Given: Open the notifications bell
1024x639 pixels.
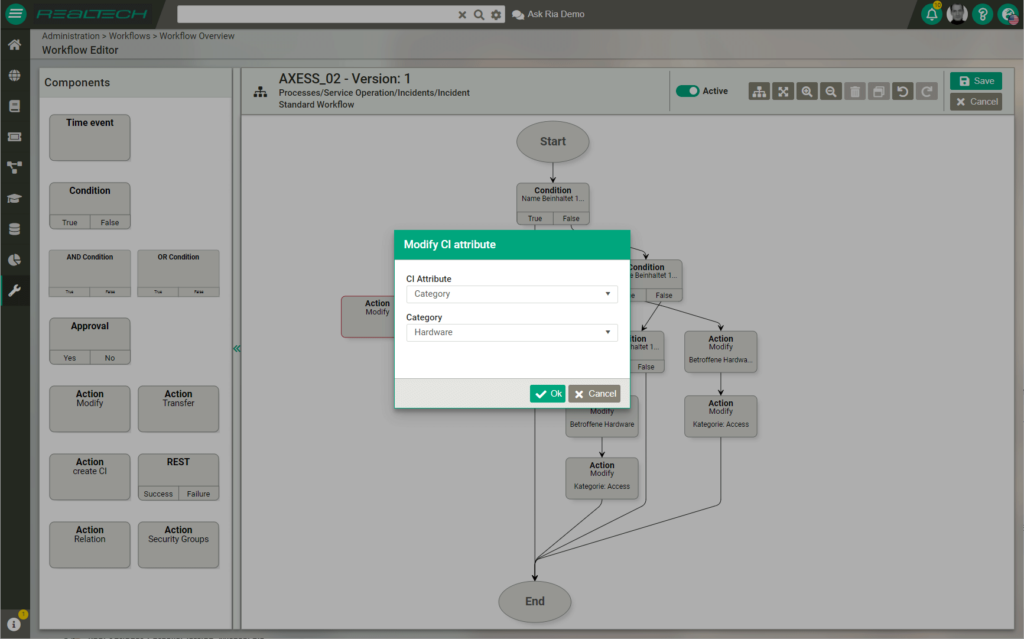Looking at the screenshot, I should [932, 14].
